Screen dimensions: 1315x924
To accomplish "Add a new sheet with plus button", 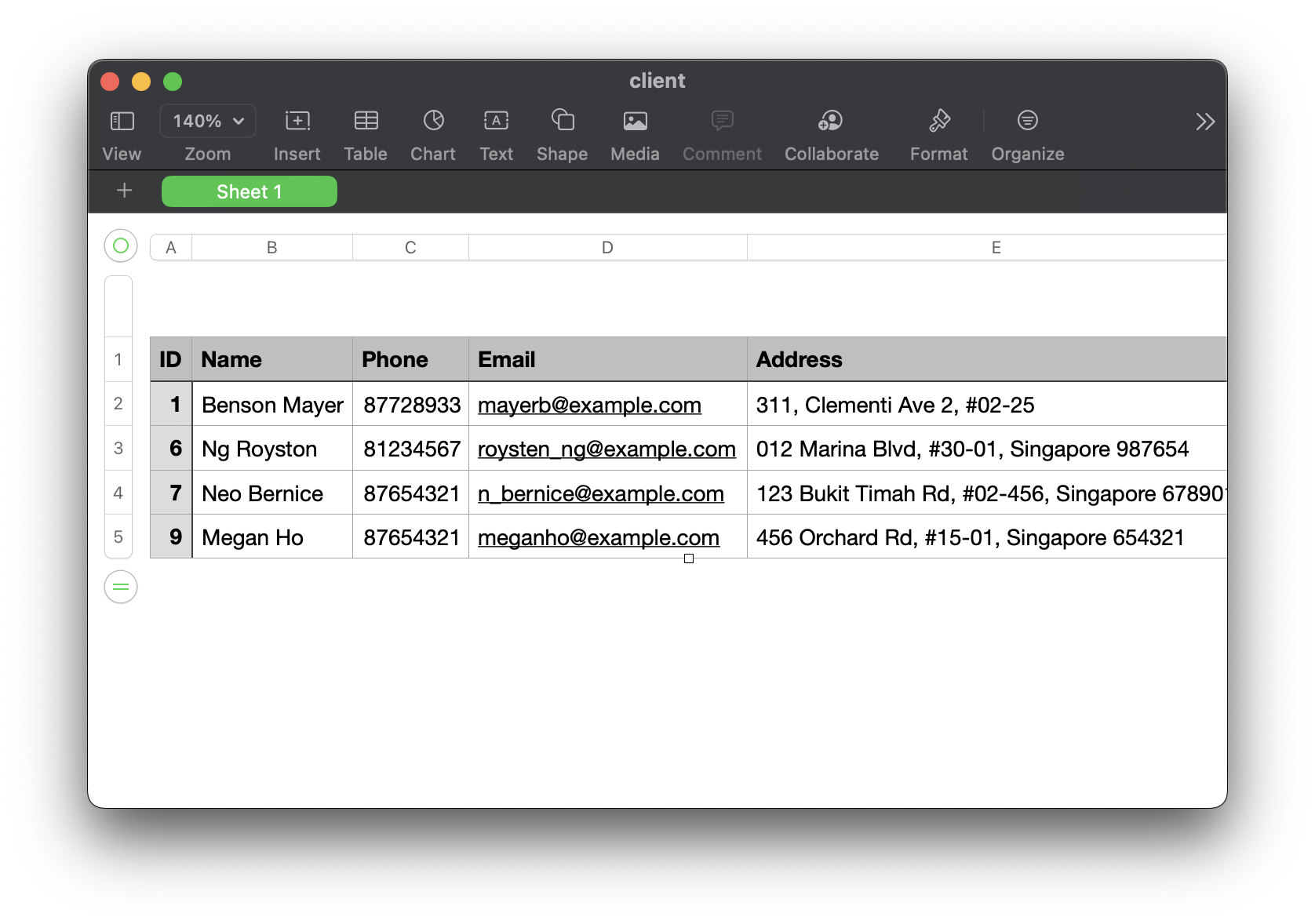I will (x=124, y=191).
